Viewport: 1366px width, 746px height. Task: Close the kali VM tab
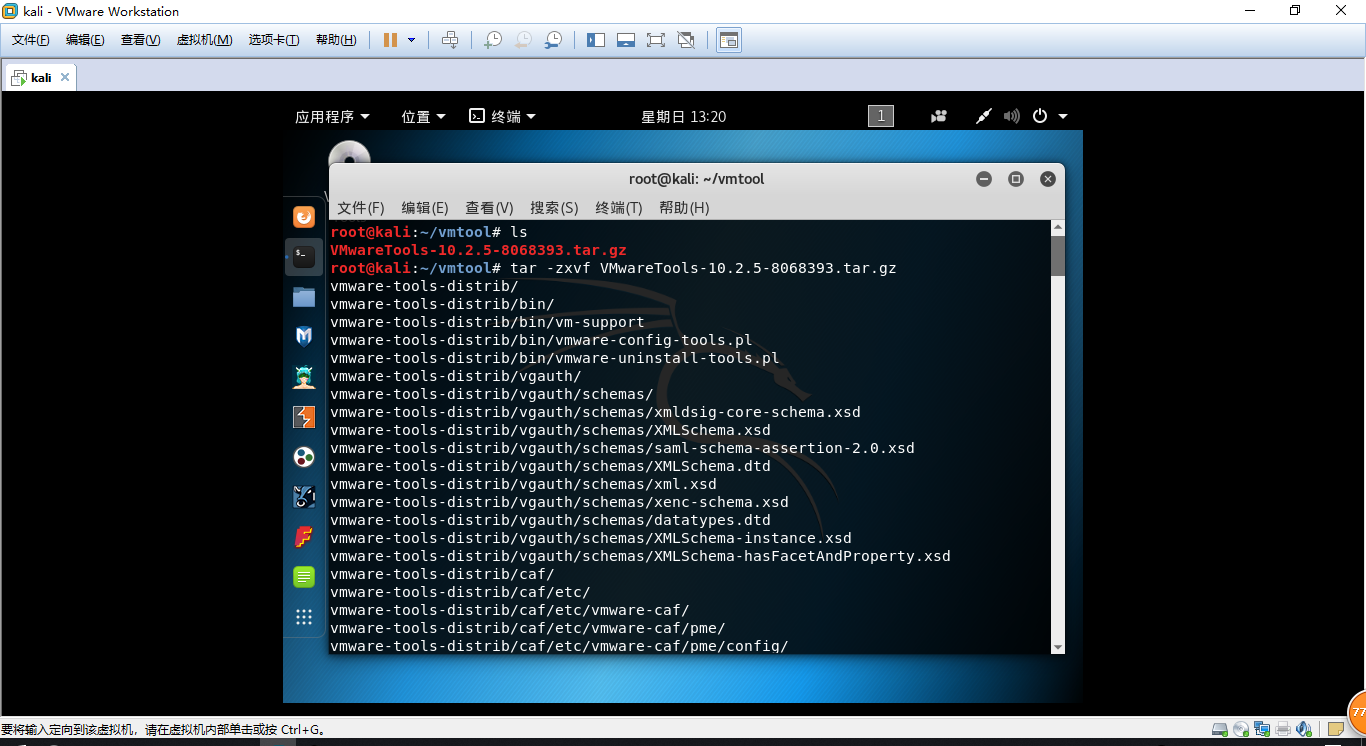[65, 77]
